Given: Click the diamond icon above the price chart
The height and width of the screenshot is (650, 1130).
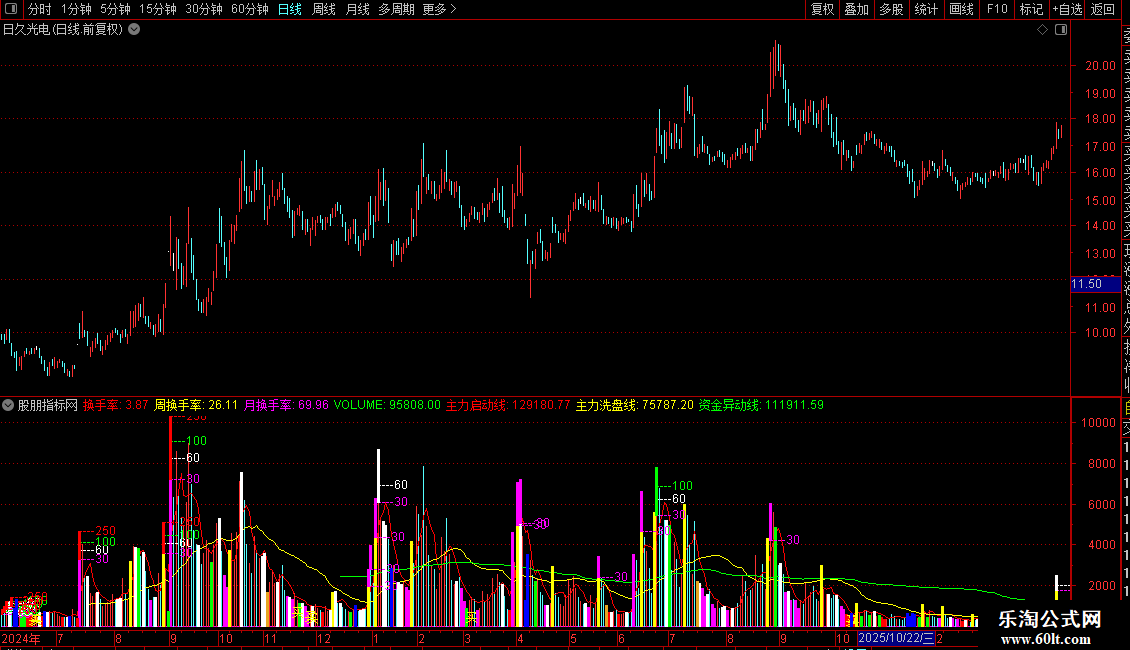Looking at the screenshot, I should [x=1042, y=30].
